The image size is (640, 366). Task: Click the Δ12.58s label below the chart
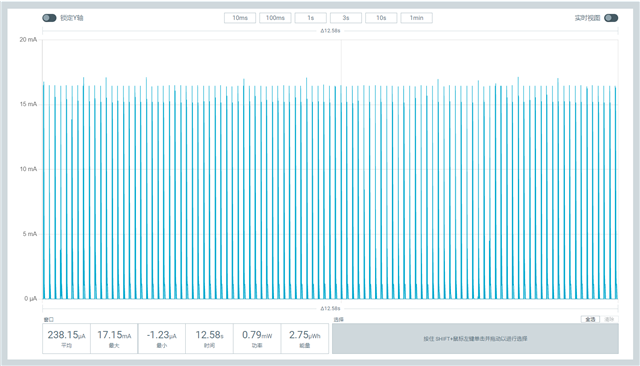(330, 308)
